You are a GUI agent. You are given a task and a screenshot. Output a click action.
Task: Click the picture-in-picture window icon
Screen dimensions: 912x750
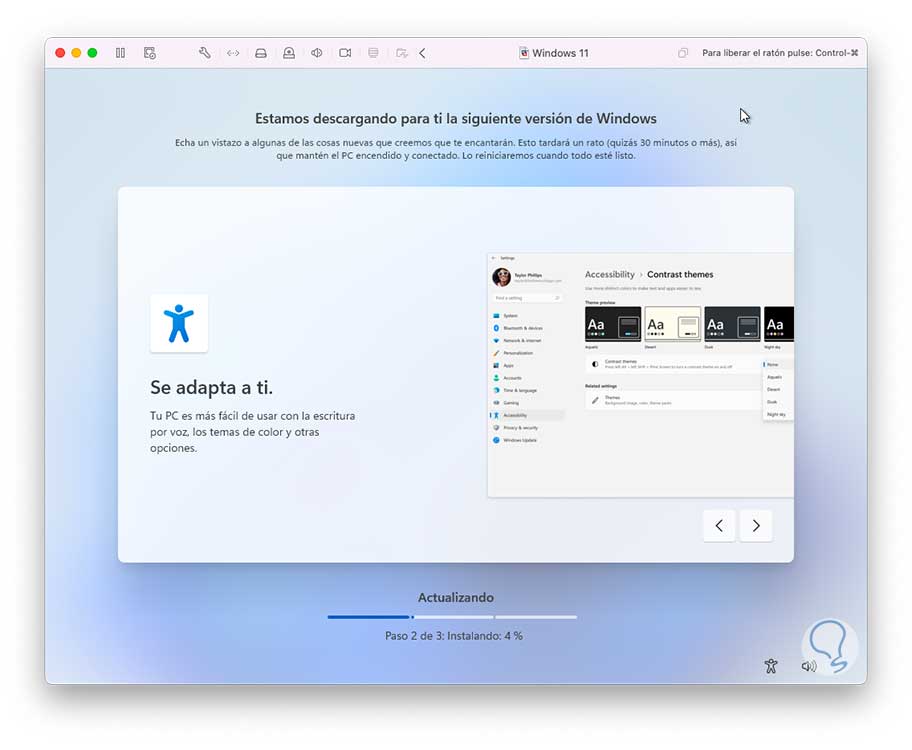coord(683,53)
